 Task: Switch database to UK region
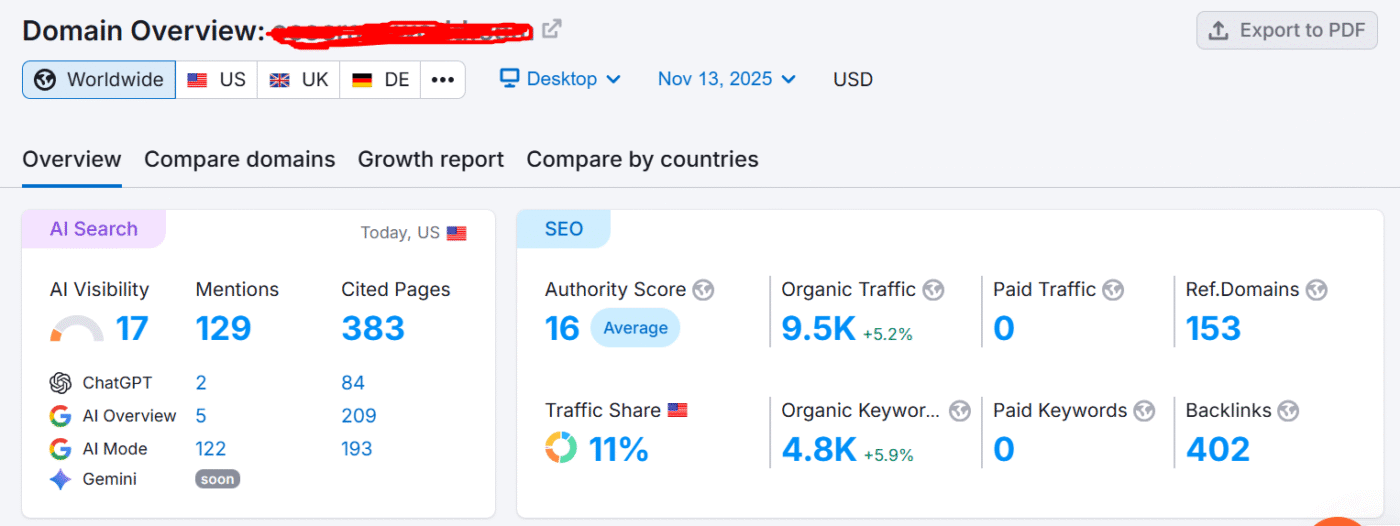click(x=299, y=80)
